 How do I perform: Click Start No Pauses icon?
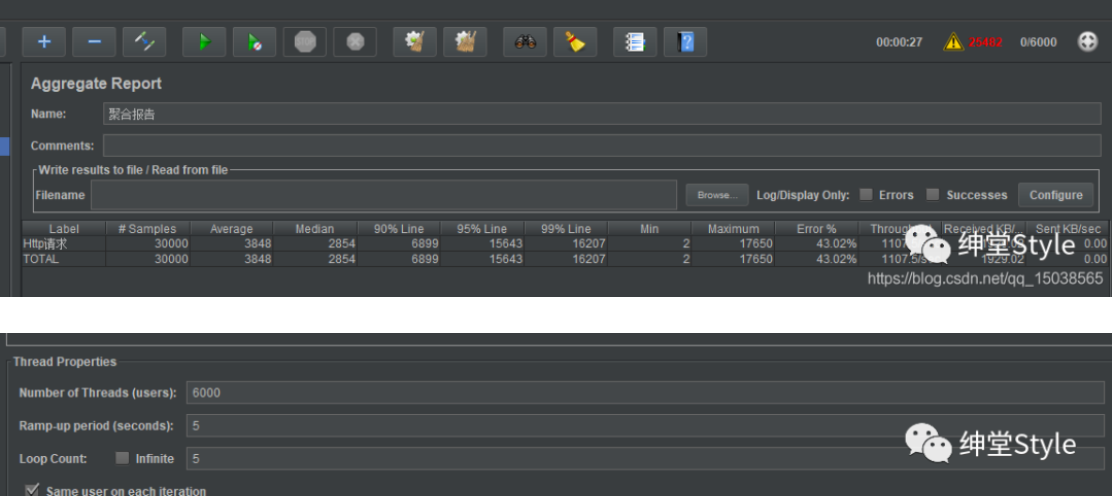pyautogui.click(x=254, y=42)
